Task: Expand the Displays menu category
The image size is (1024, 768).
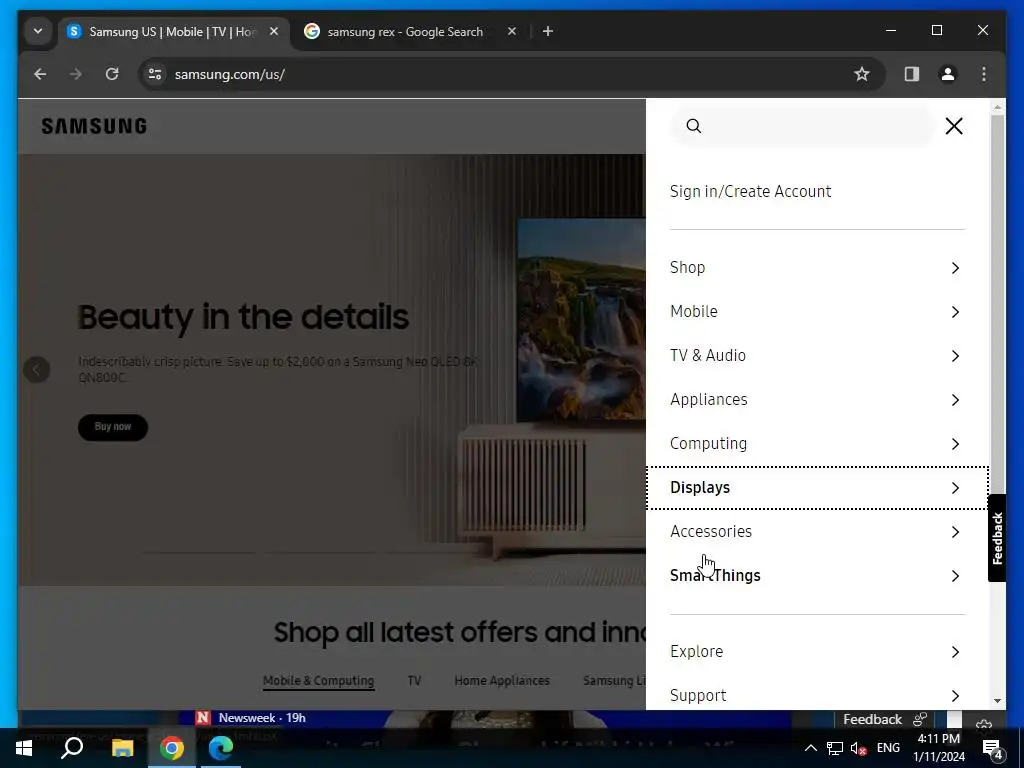Action: tap(817, 488)
